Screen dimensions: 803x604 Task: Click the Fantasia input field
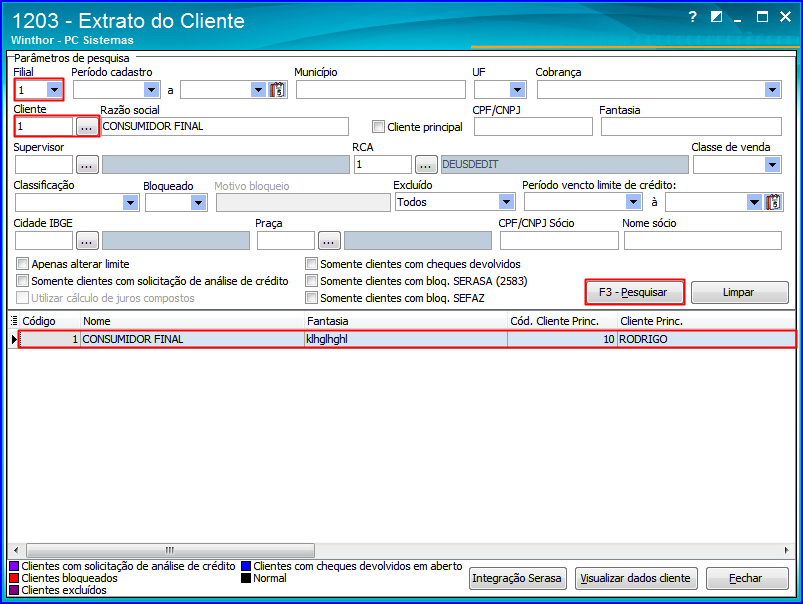[691, 127]
